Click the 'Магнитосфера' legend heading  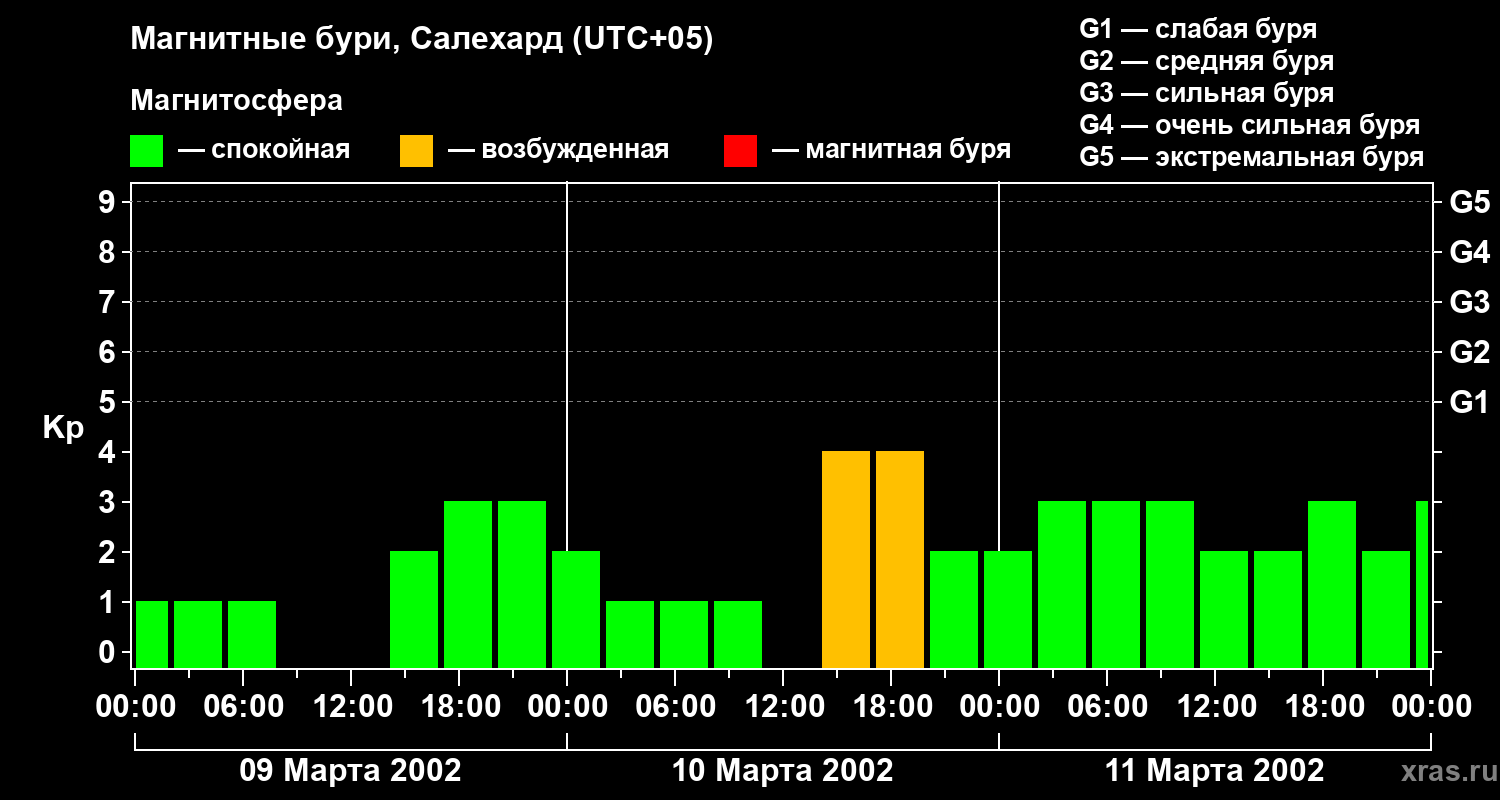tap(236, 101)
